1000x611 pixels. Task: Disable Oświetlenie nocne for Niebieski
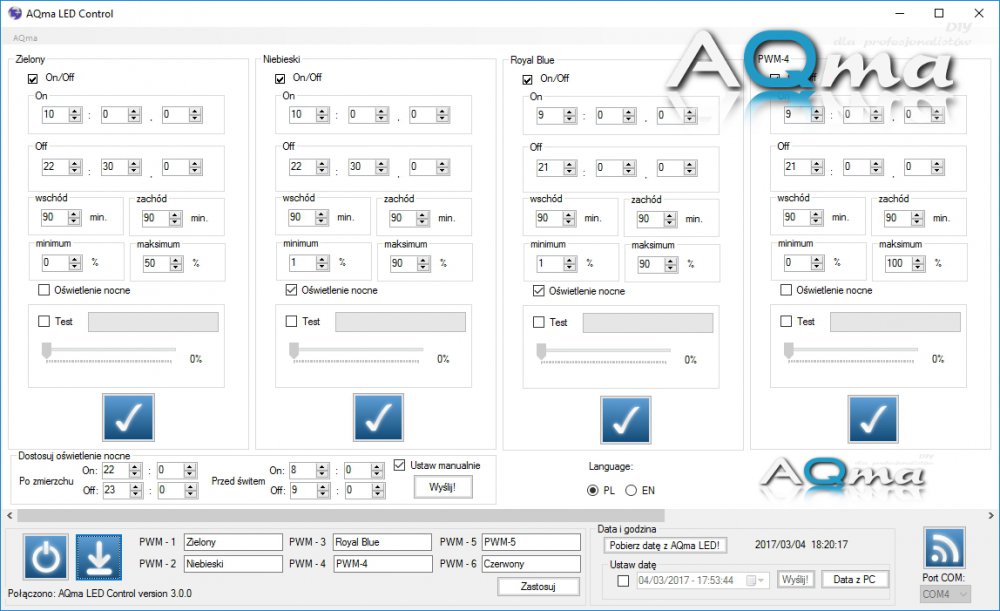292,291
